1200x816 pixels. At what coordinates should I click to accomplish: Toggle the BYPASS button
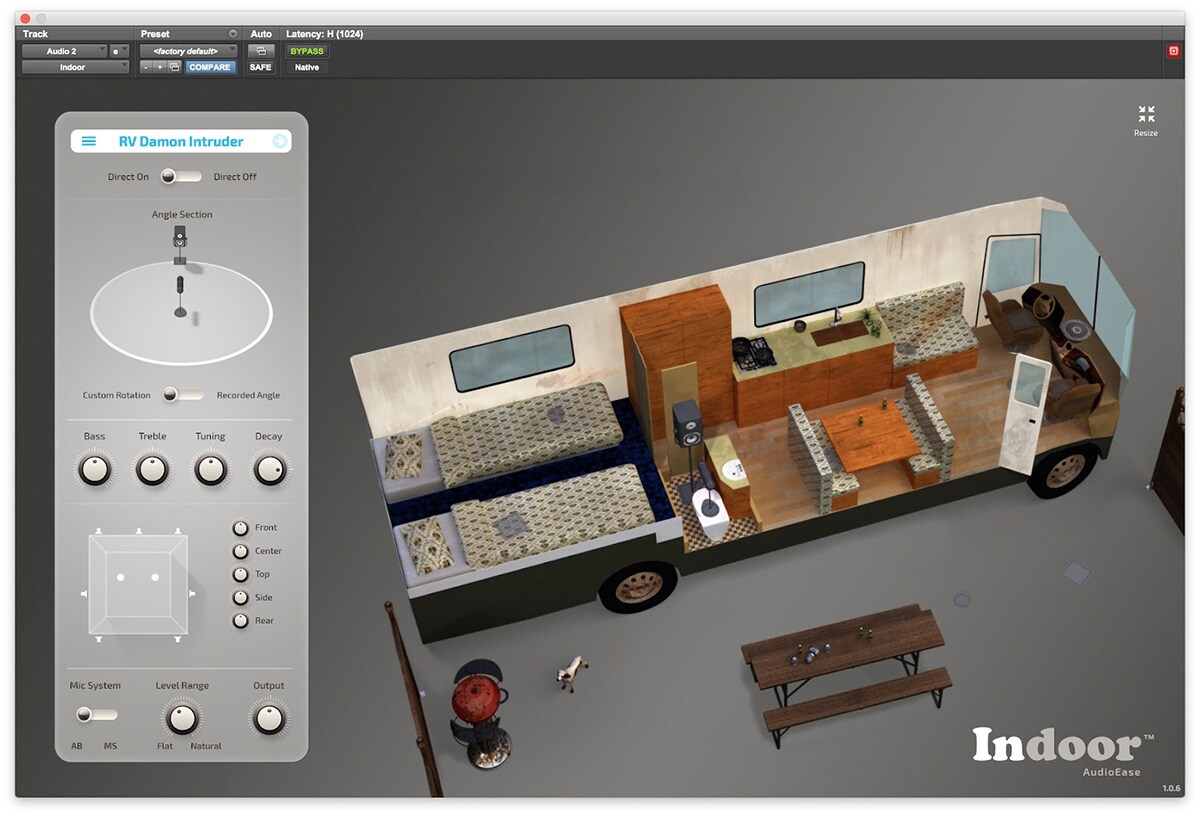[x=307, y=51]
